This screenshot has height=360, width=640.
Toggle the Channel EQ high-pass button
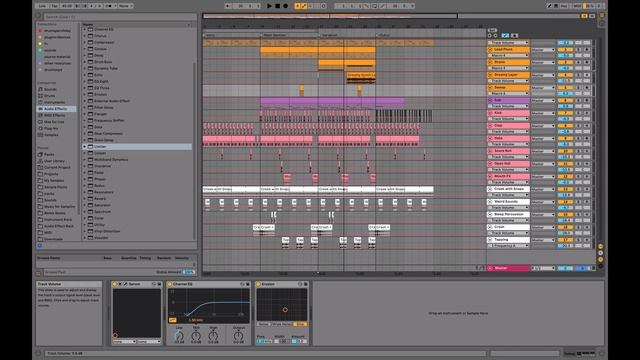[173, 320]
